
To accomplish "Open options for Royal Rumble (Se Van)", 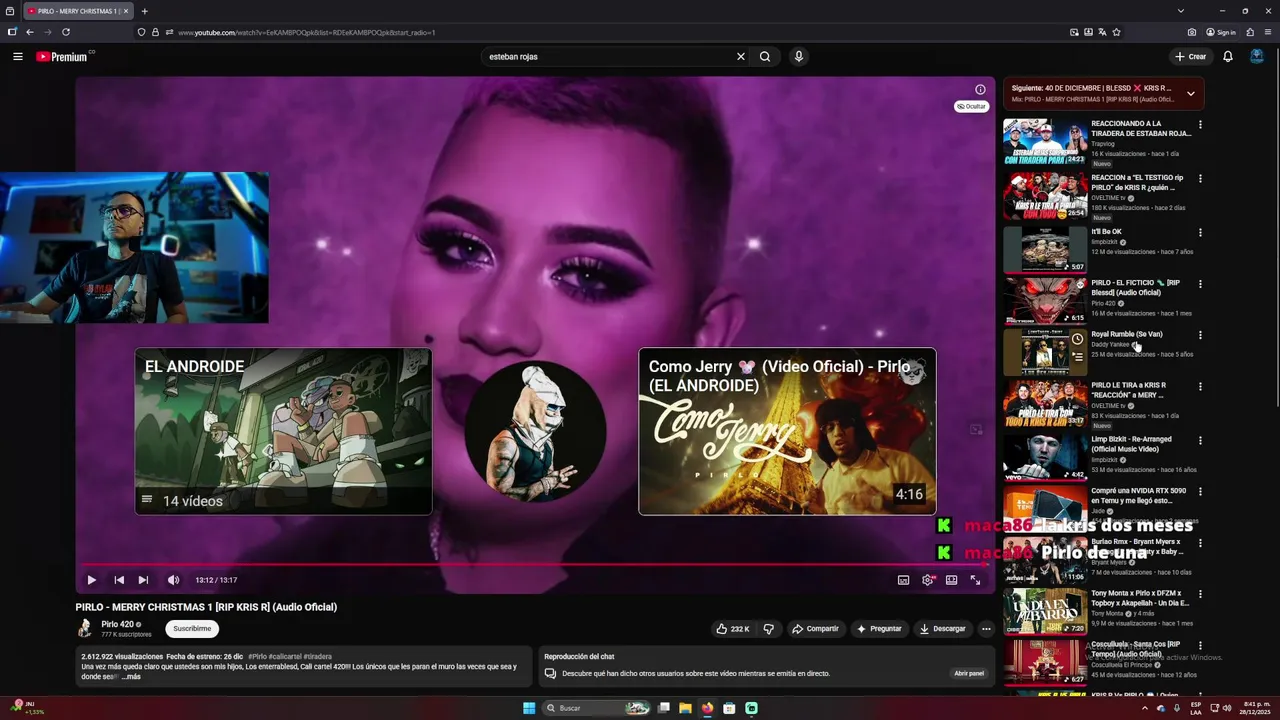I will coord(1200,335).
